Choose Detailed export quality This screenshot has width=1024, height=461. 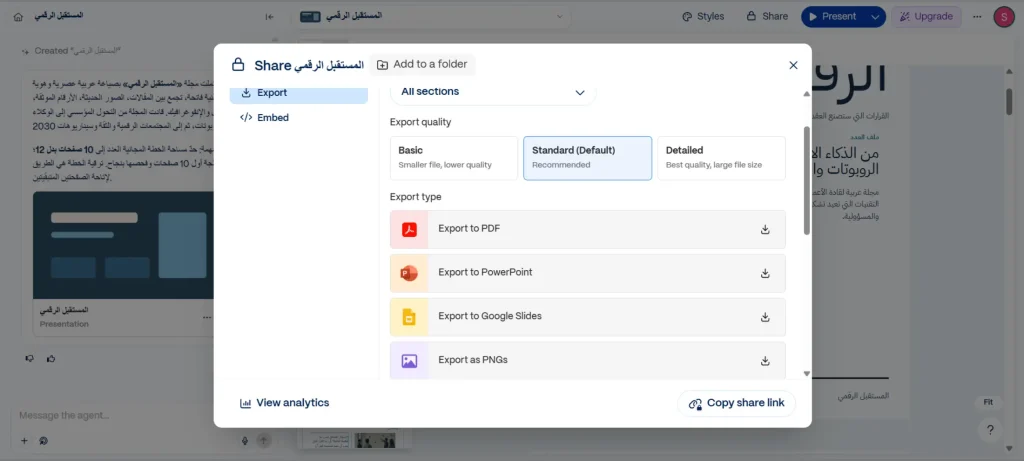(x=721, y=158)
